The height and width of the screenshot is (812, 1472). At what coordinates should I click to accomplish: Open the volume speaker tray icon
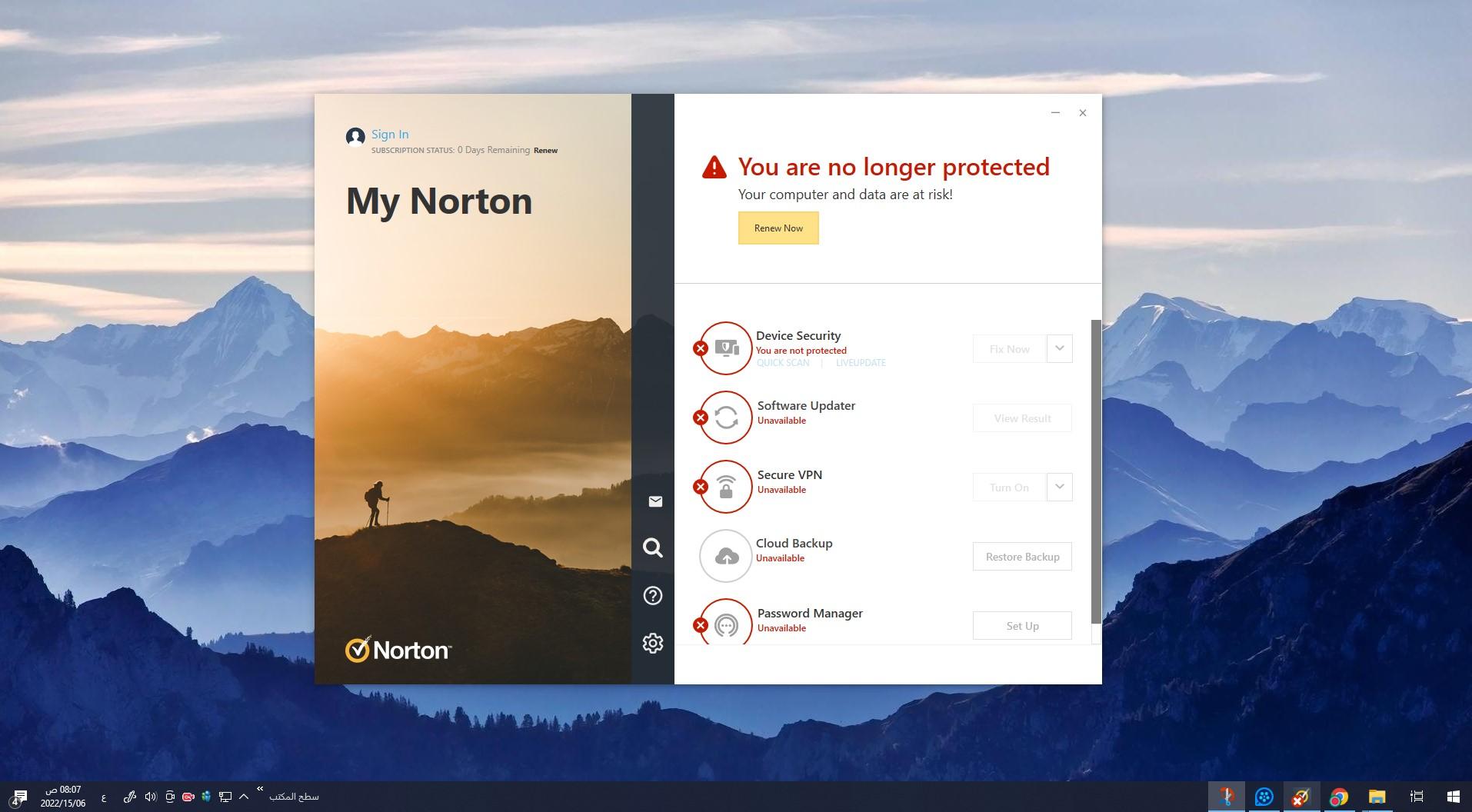pyautogui.click(x=151, y=797)
